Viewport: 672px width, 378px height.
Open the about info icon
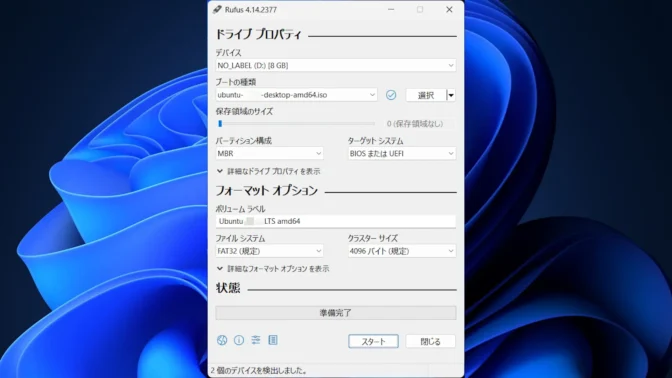point(239,340)
